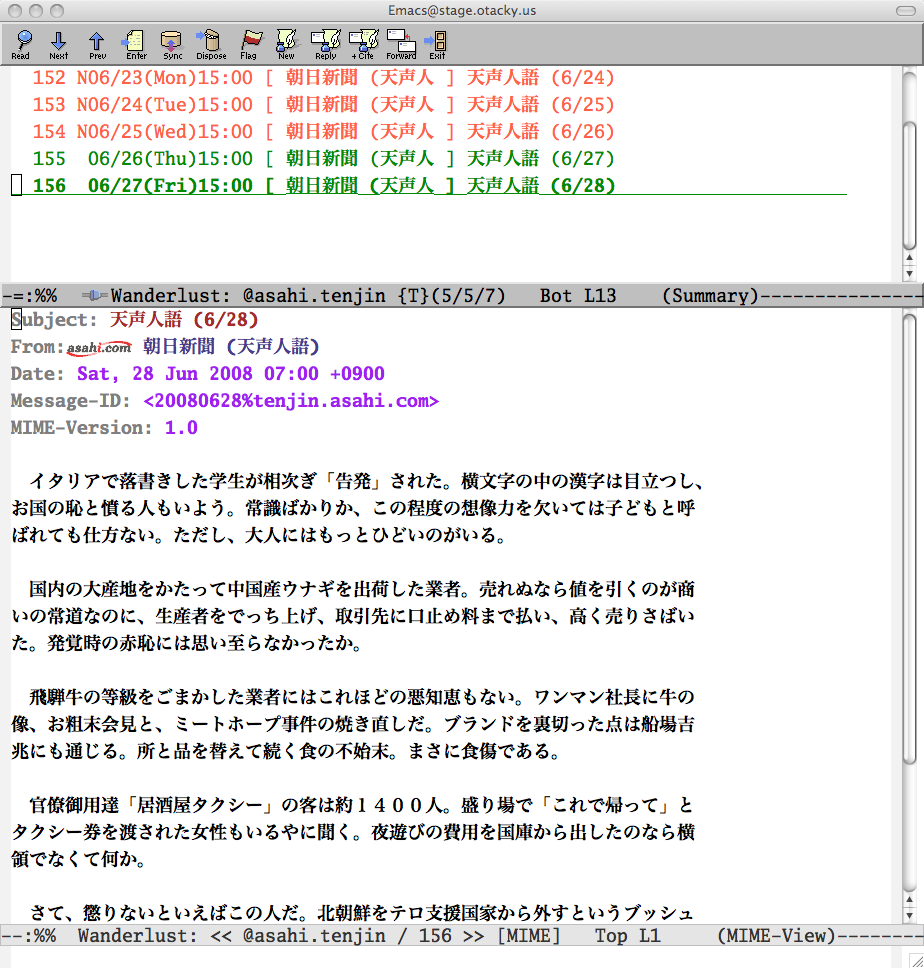Click the paragraph beginning 飛騨牛の等級を
The image size is (924, 968).
coord(353,724)
